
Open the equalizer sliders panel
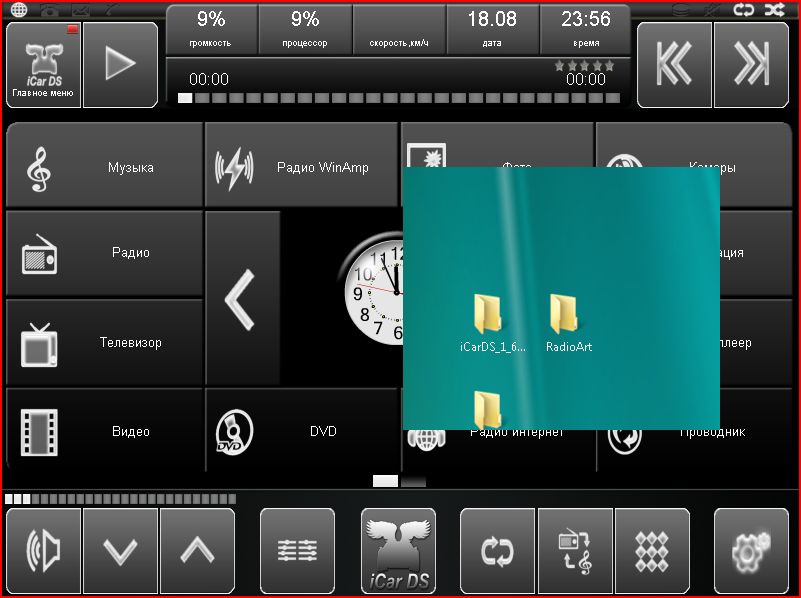[x=297, y=551]
